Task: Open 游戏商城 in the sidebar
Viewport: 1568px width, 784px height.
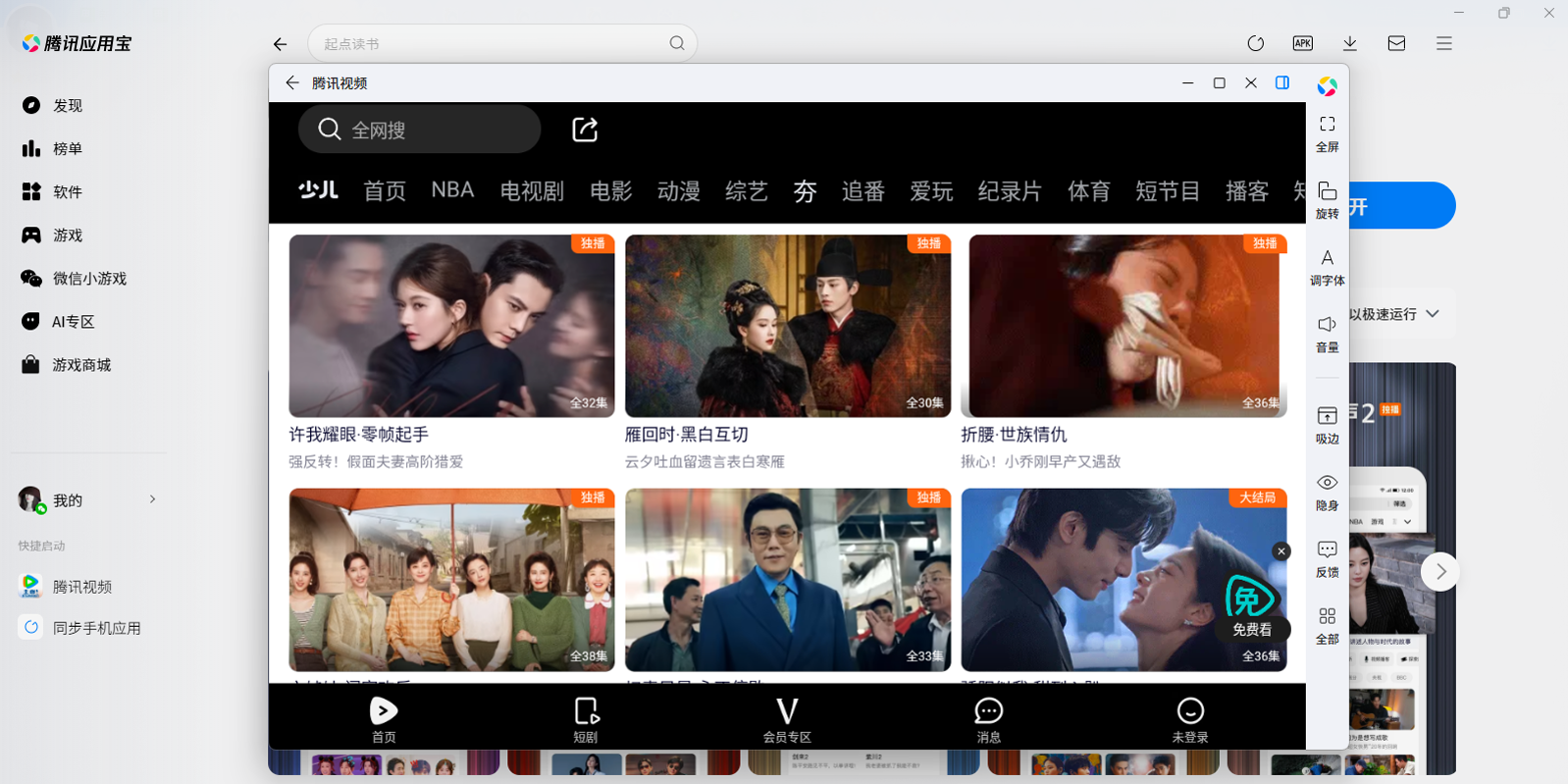Action: pyautogui.click(x=81, y=365)
